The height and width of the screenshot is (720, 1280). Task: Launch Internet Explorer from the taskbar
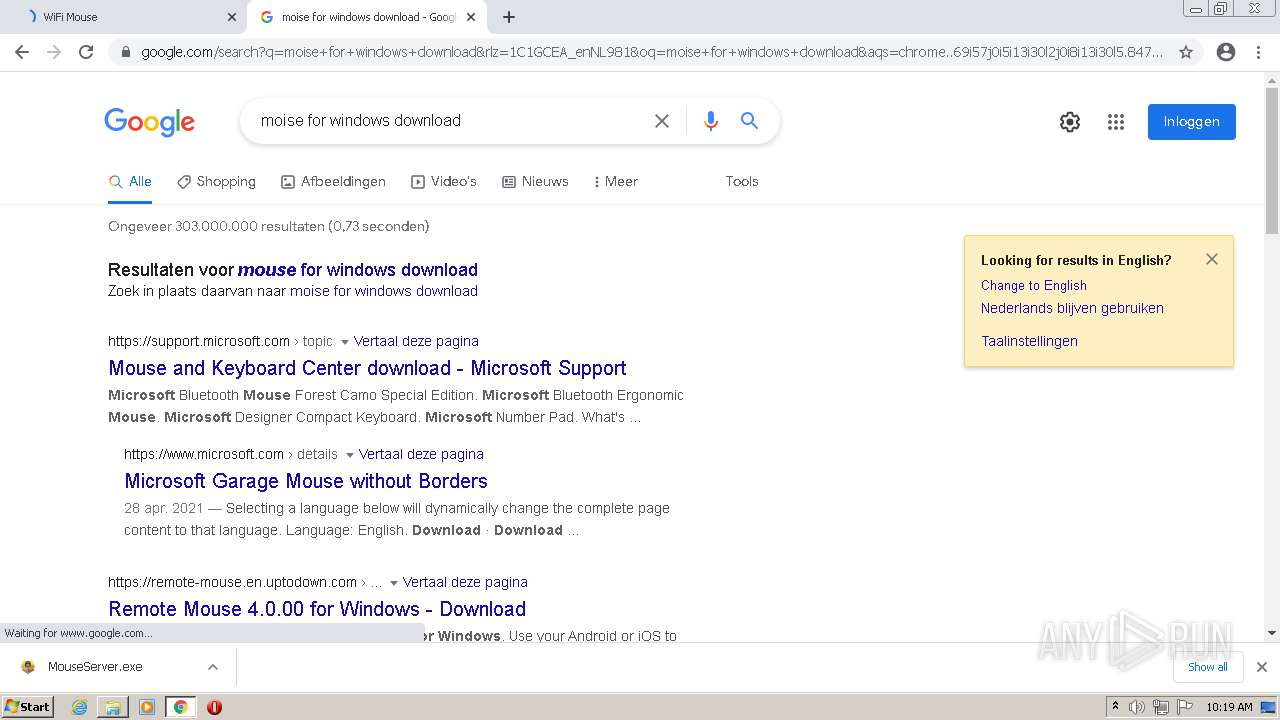click(79, 707)
